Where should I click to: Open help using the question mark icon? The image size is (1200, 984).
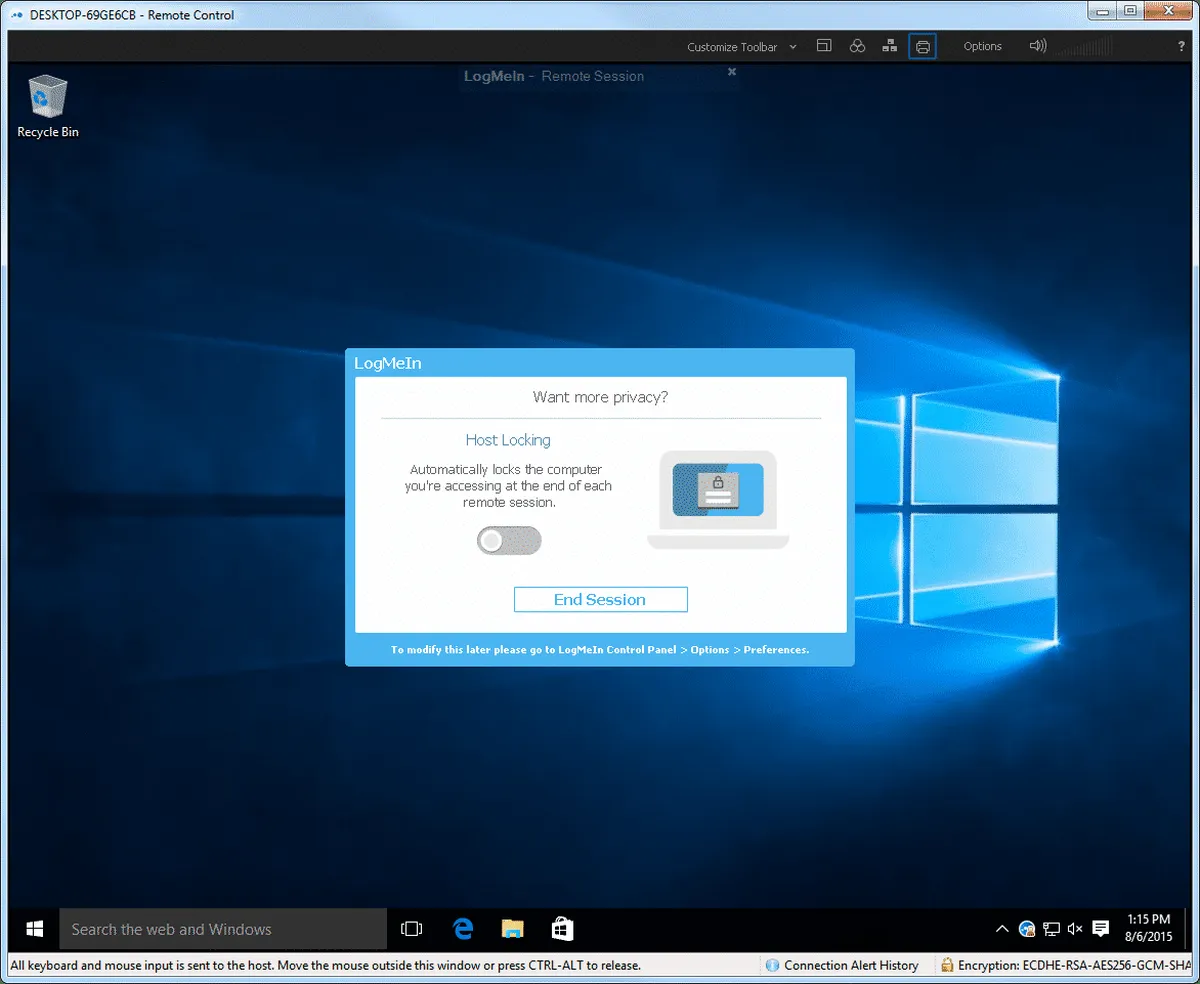pos(1181,46)
